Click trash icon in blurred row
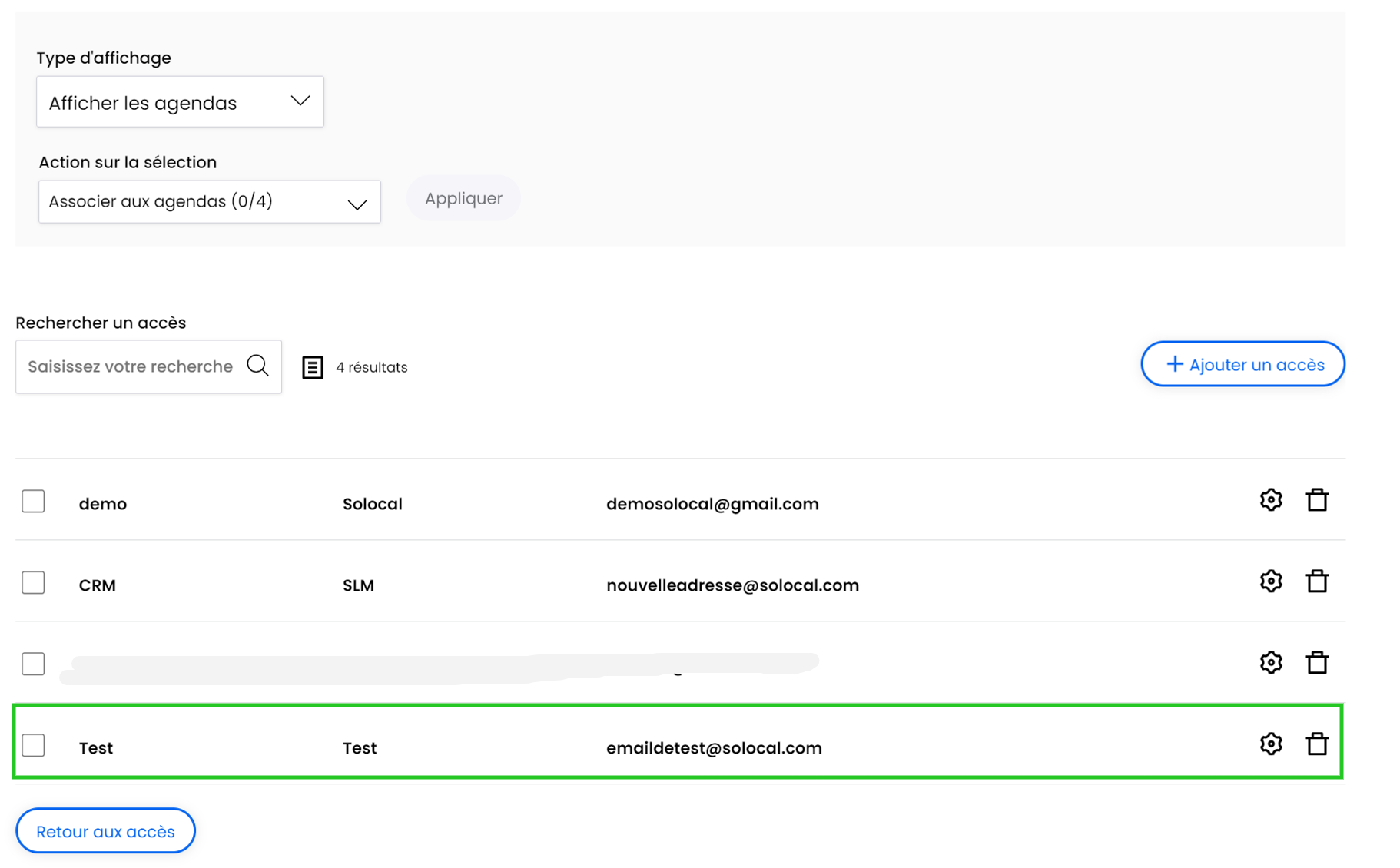The width and height of the screenshot is (1400, 868). [1317, 663]
